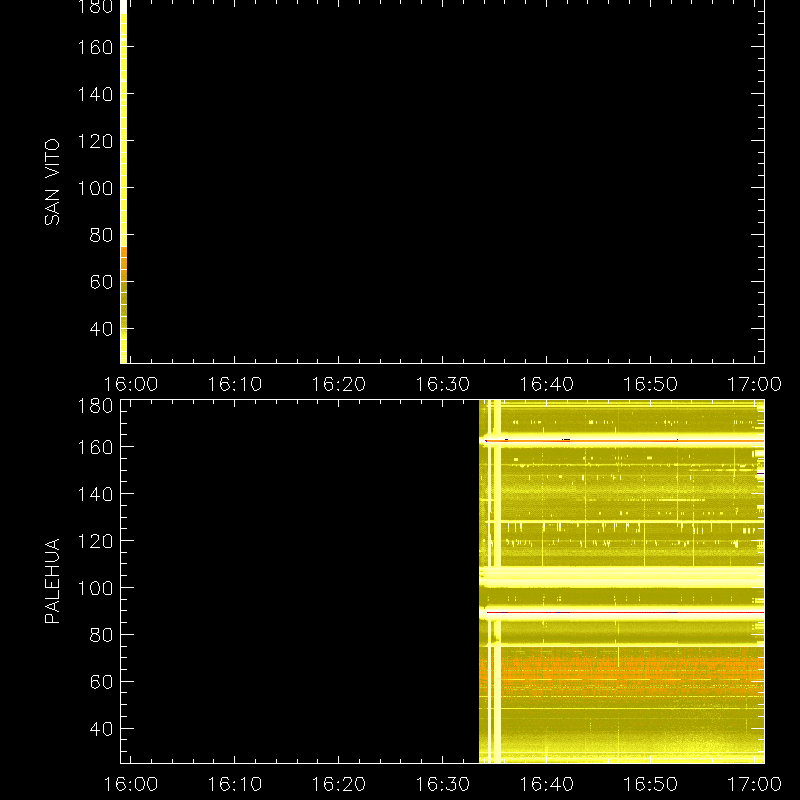Pick the 60 tick label on SAN VITO plot
The height and width of the screenshot is (800, 800).
pos(101,282)
